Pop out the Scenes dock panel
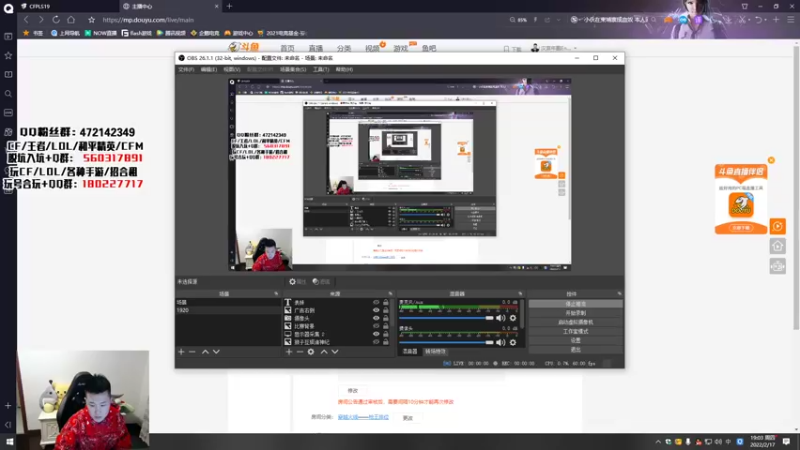 [276, 294]
